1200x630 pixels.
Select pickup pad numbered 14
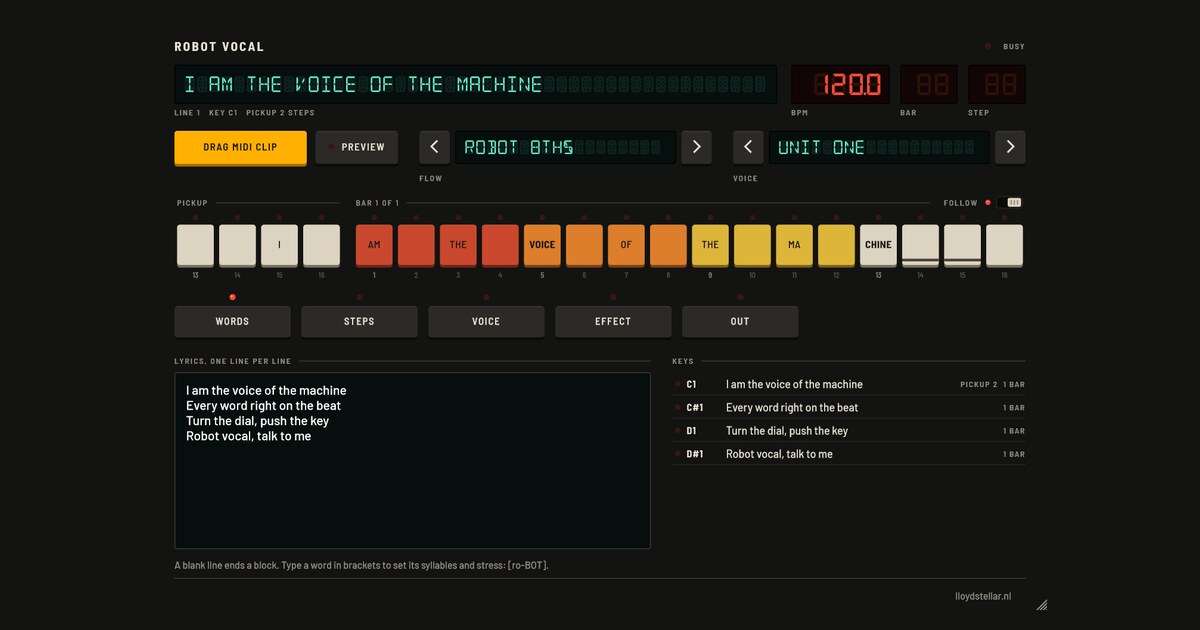coord(237,245)
